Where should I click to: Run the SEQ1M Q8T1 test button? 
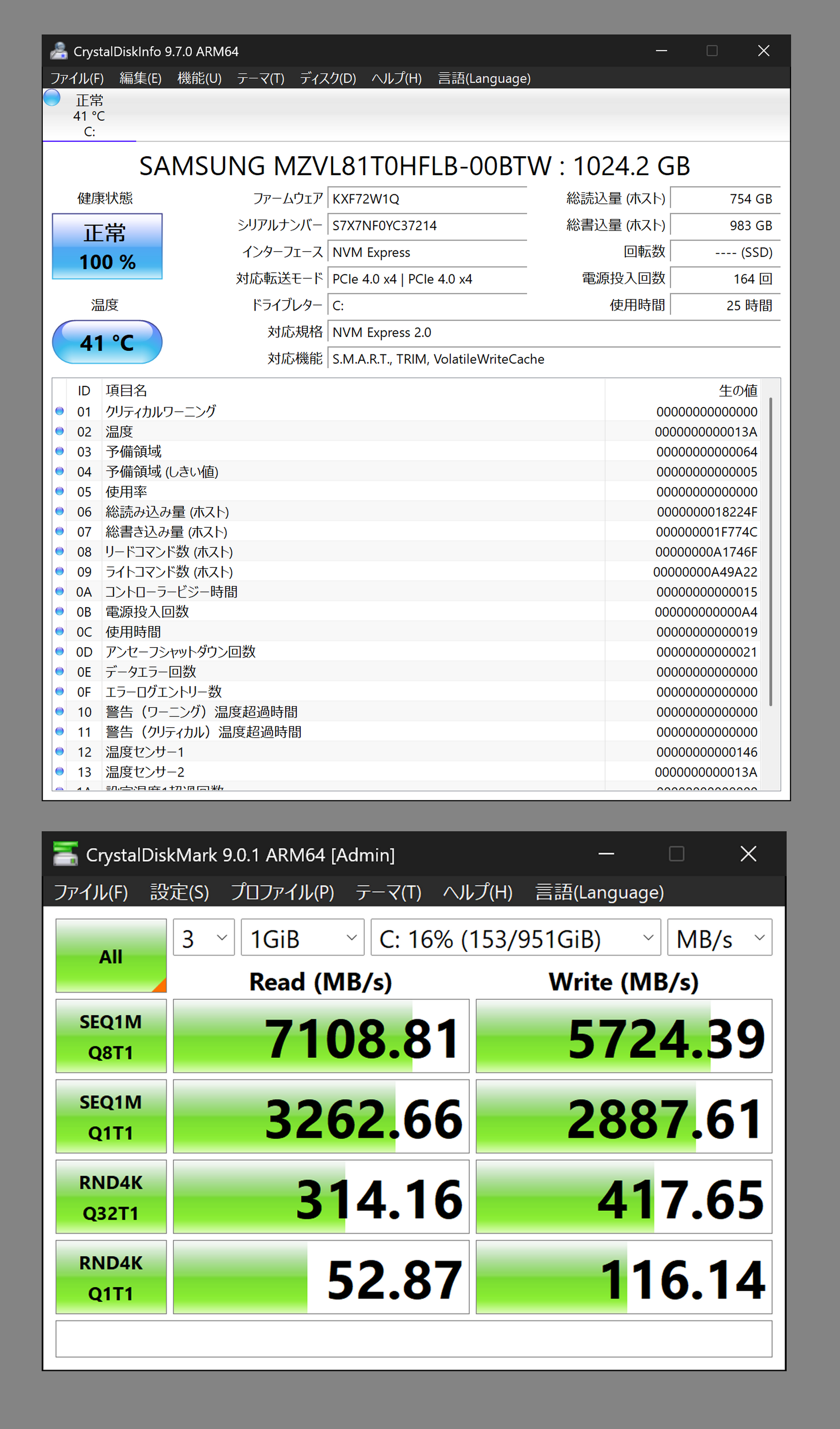pos(111,1036)
